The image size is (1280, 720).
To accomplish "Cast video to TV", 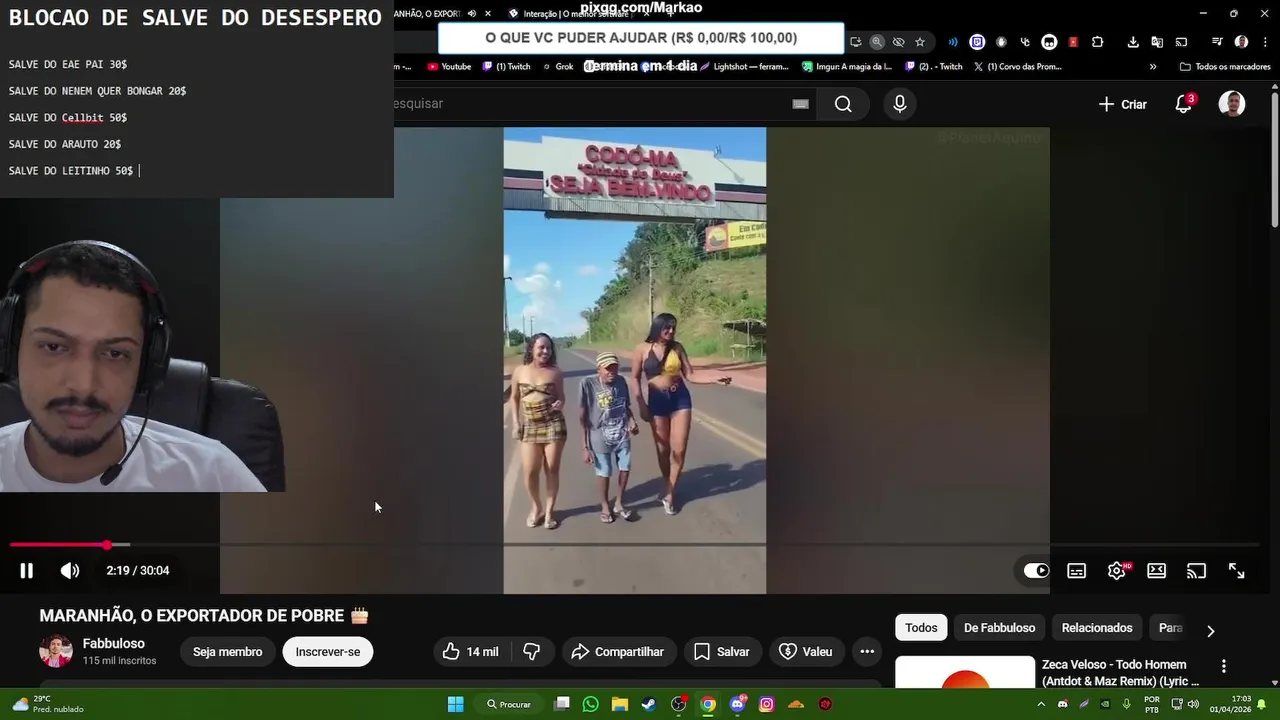I will [x=1197, y=571].
